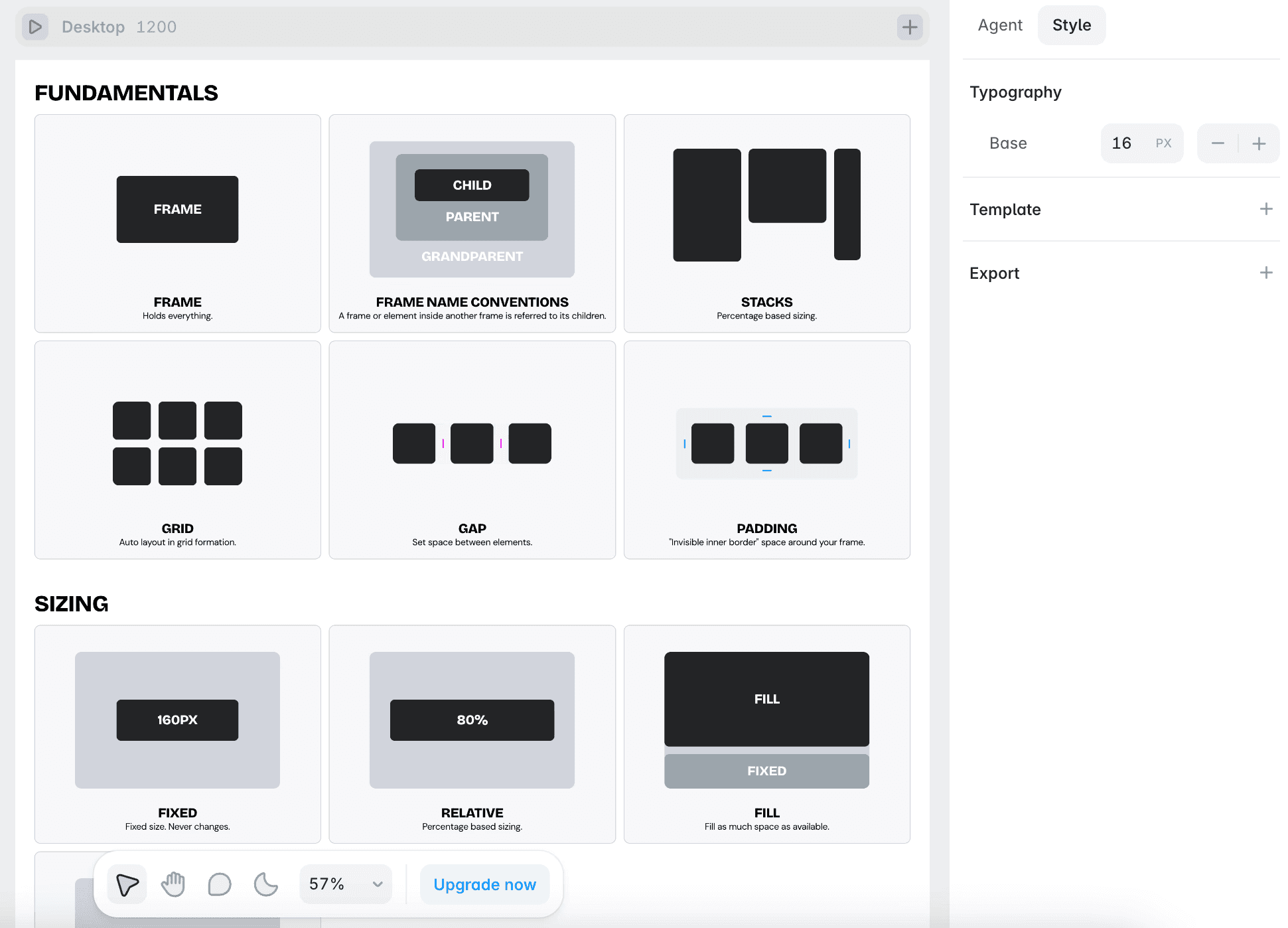Select the GRANDPARENT frame label
1288x928 pixels.
pyautogui.click(x=472, y=256)
